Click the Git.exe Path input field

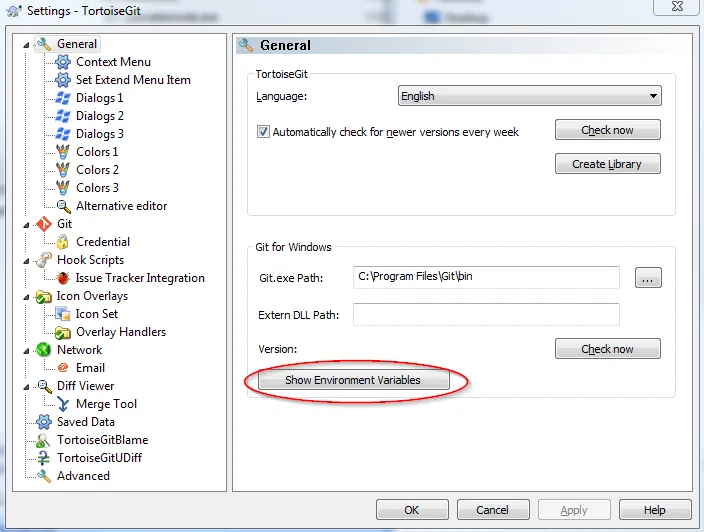tap(486, 277)
